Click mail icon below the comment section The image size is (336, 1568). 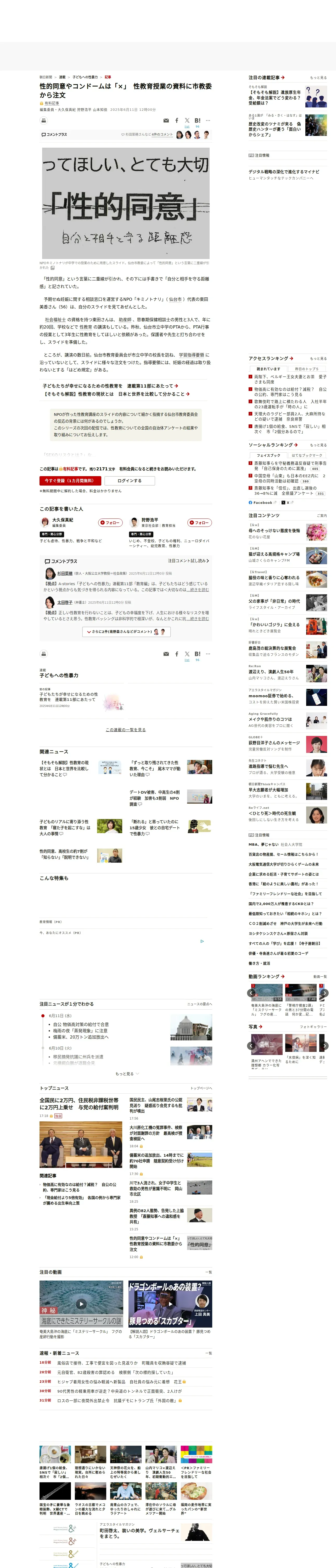pyautogui.click(x=166, y=654)
